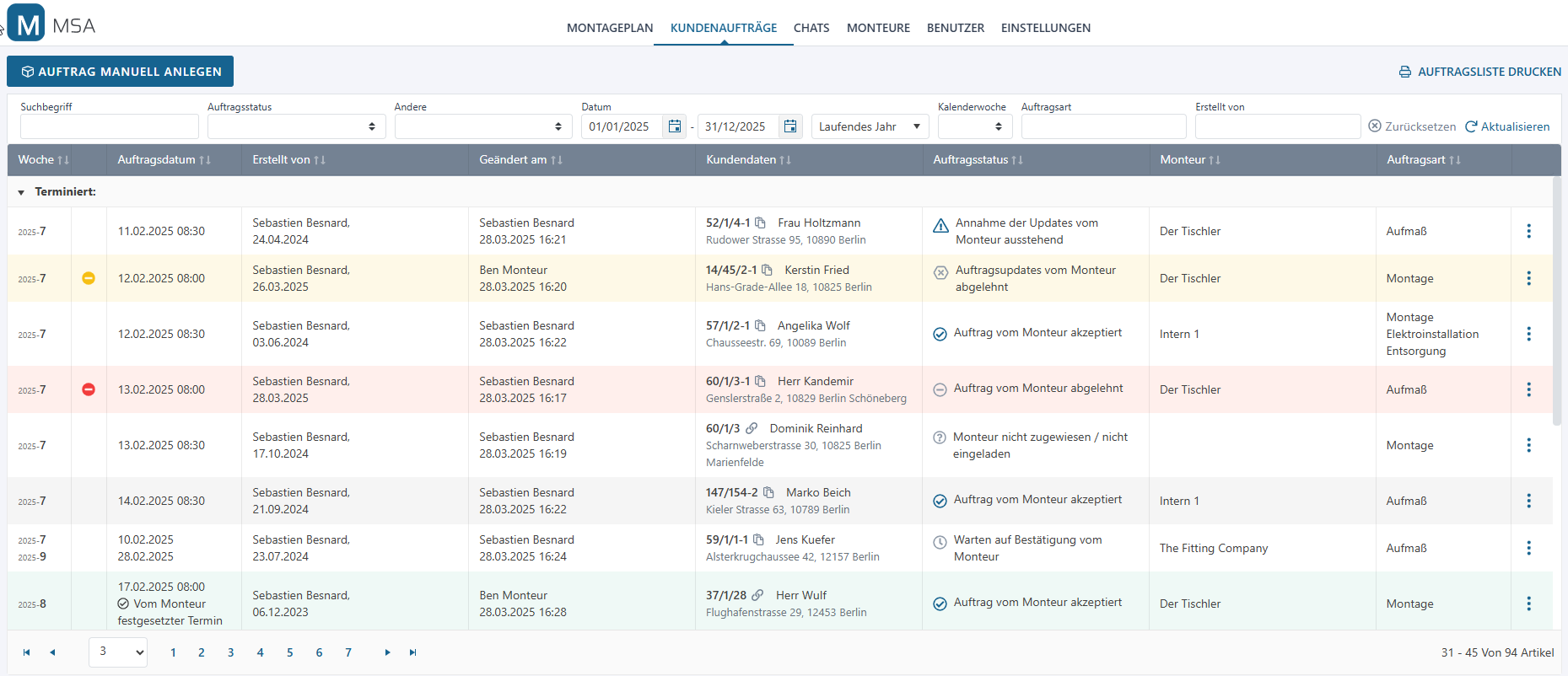This screenshot has width=1568, height=676.
Task: Open the Auftragsstatus filter dropdown
Action: [x=296, y=126]
